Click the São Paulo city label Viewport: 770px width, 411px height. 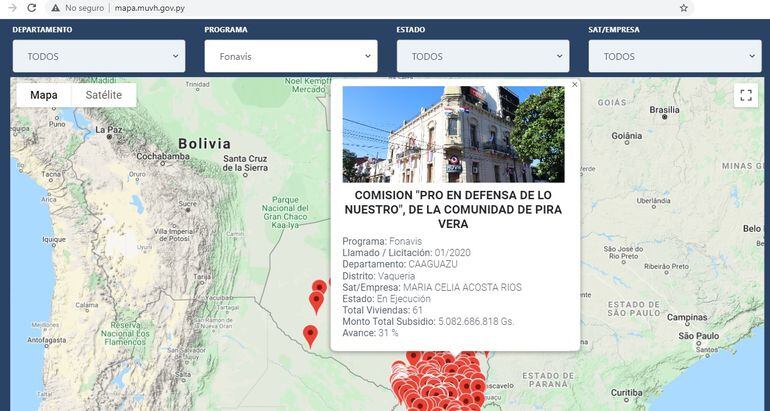[x=698, y=336]
